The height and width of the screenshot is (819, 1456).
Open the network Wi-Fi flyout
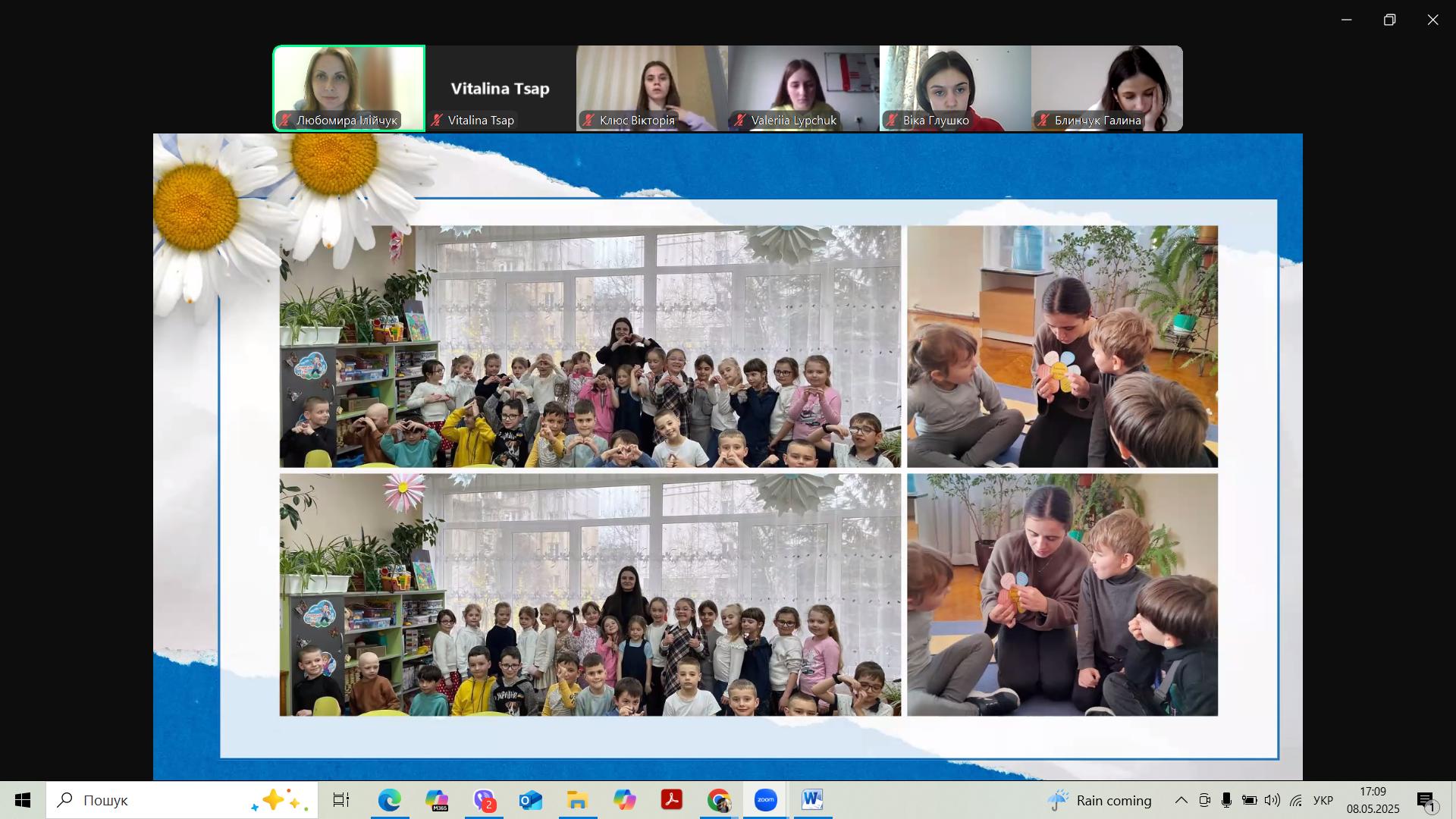pyautogui.click(x=1296, y=800)
